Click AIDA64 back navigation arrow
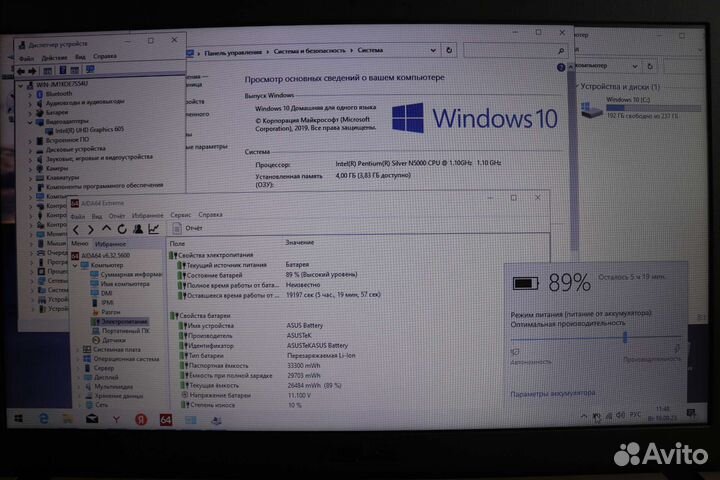The image size is (720, 480). 76,229
